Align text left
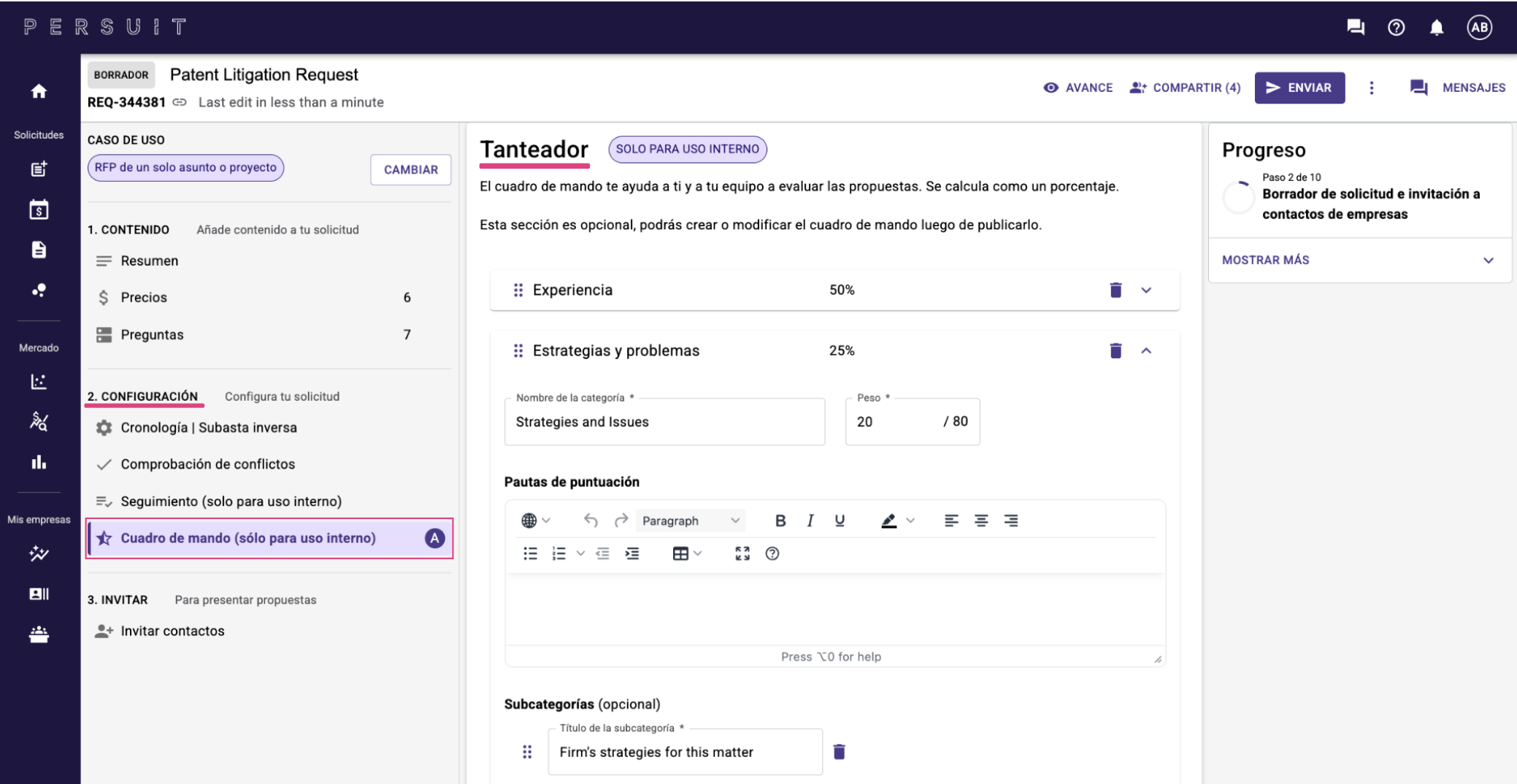 [950, 520]
